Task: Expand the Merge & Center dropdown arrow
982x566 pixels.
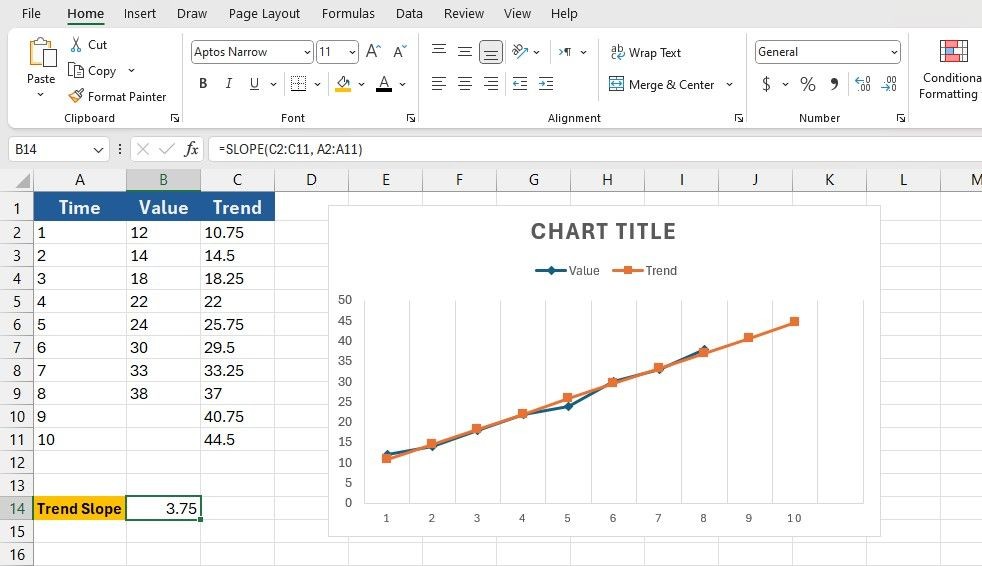Action: click(x=730, y=85)
